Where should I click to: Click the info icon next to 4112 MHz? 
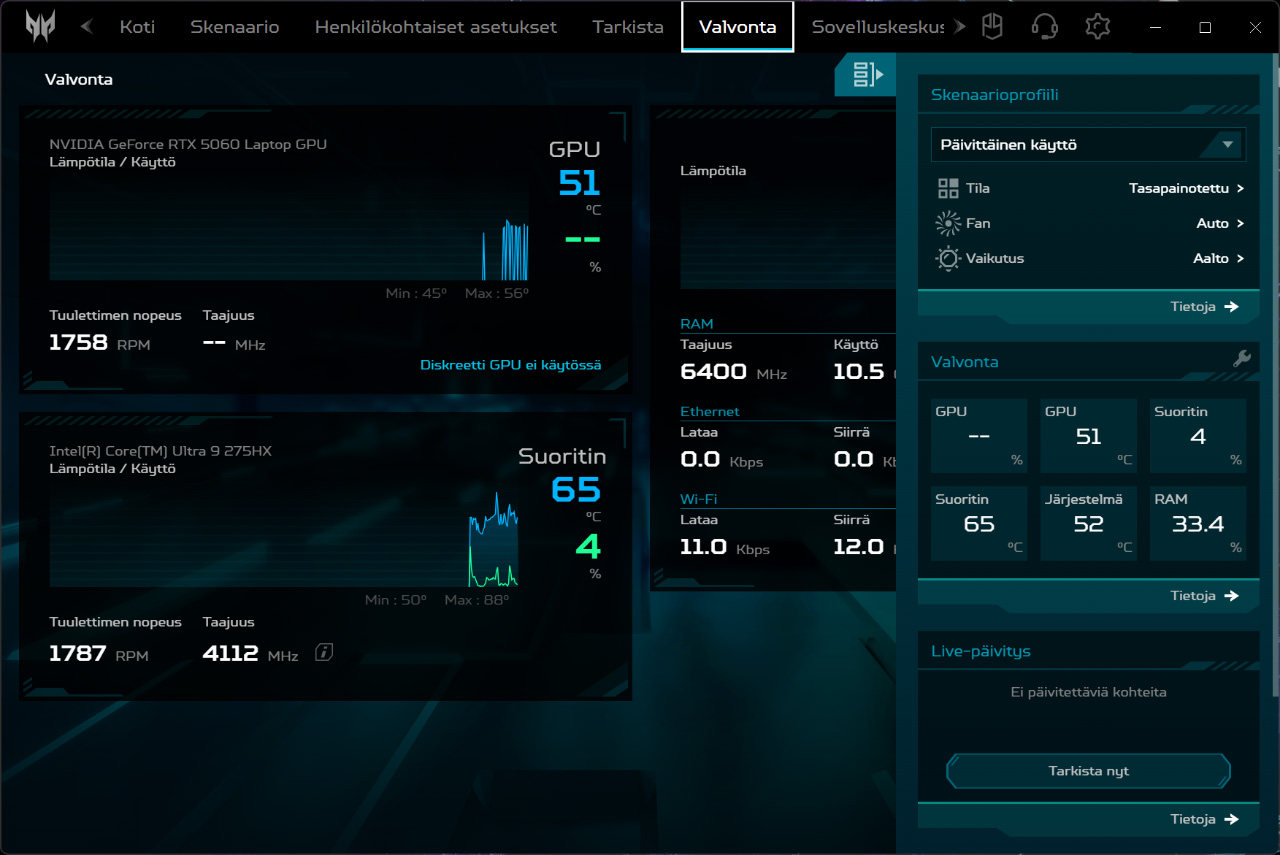click(324, 653)
